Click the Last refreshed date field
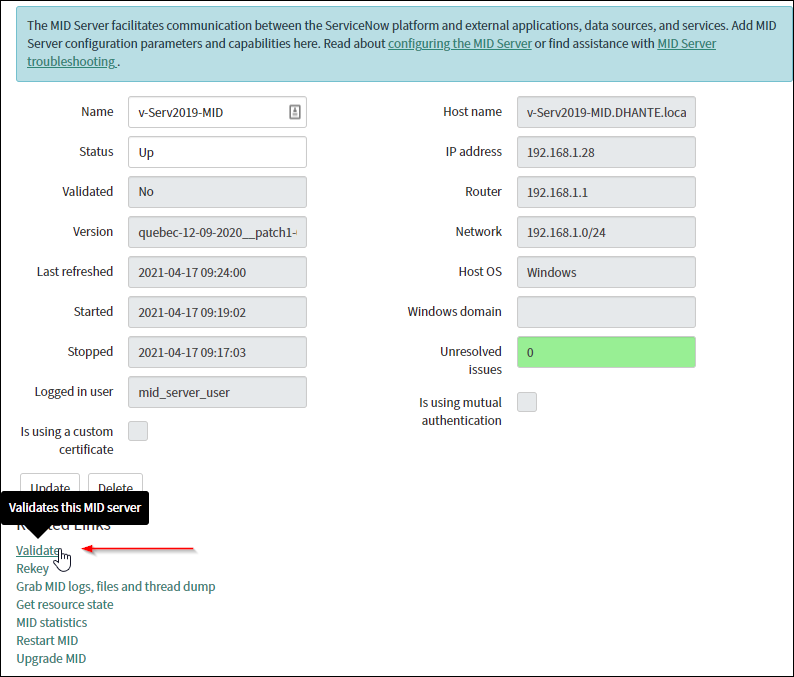The width and height of the screenshot is (794, 677). [x=217, y=272]
